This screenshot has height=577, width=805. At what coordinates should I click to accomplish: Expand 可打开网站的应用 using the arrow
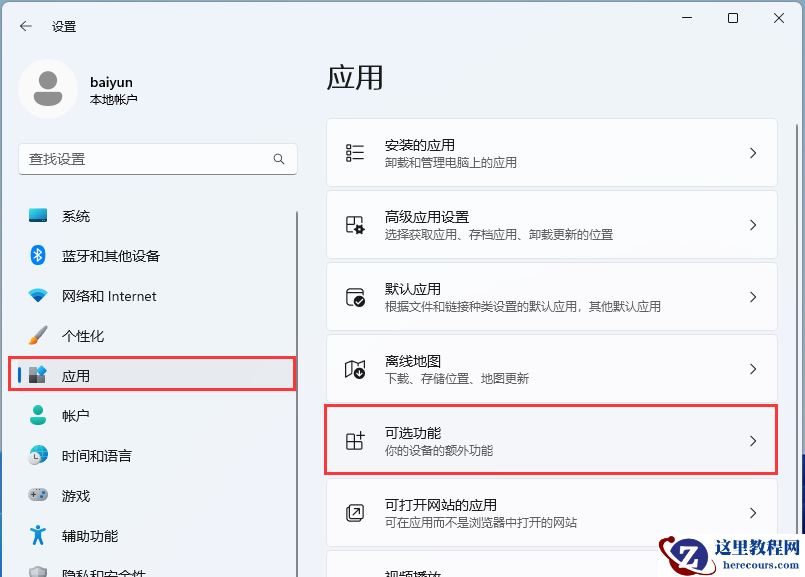[x=753, y=513]
